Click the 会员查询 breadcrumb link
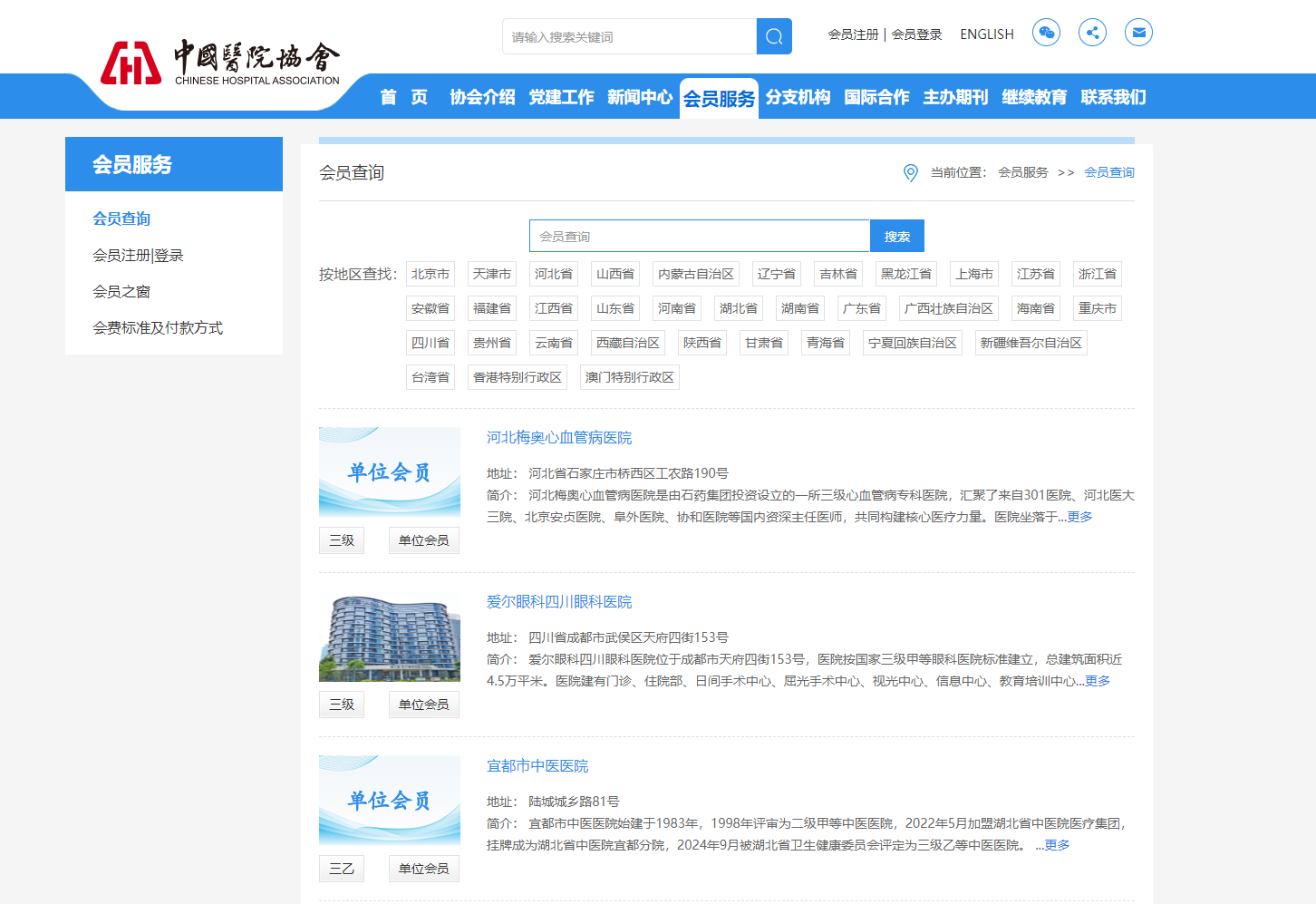Screen dimensions: 1316x904 (1109, 172)
